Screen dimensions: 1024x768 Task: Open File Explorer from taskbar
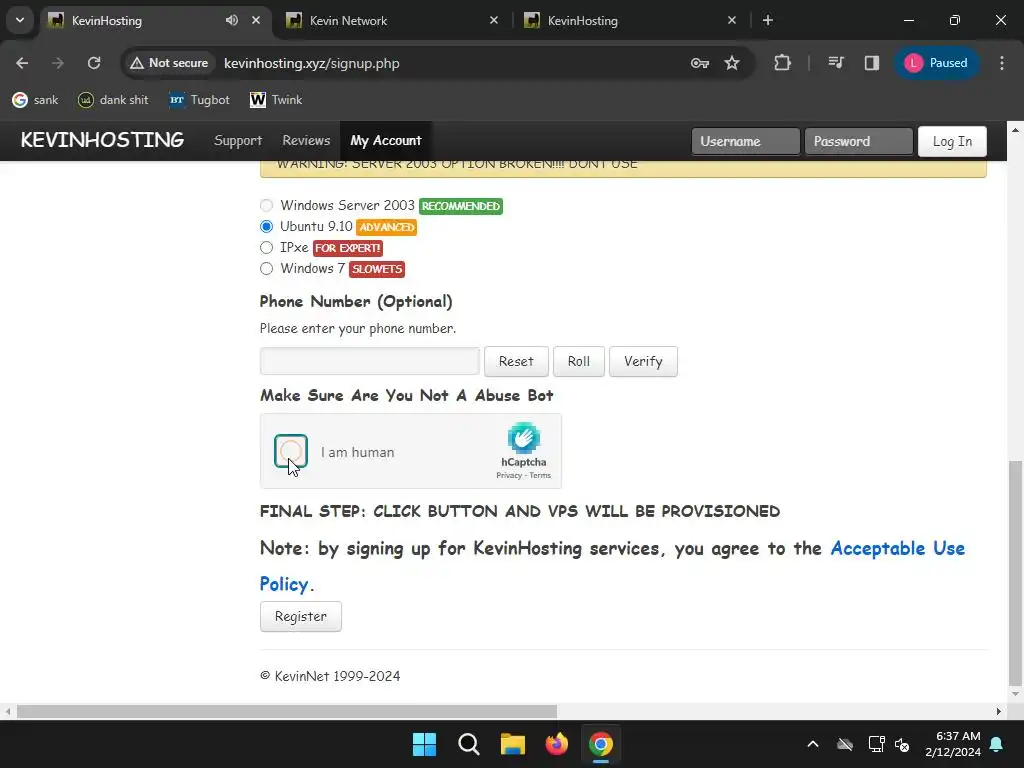pyautogui.click(x=513, y=744)
